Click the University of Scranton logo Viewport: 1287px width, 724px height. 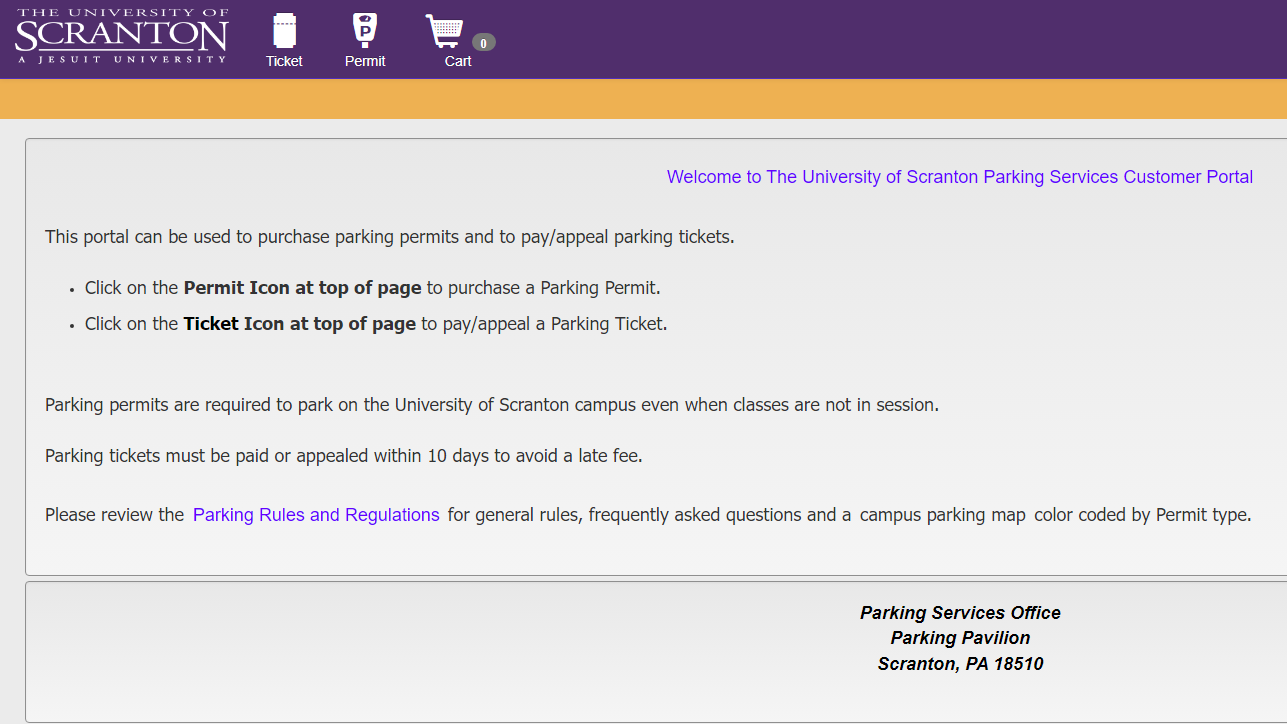point(122,37)
